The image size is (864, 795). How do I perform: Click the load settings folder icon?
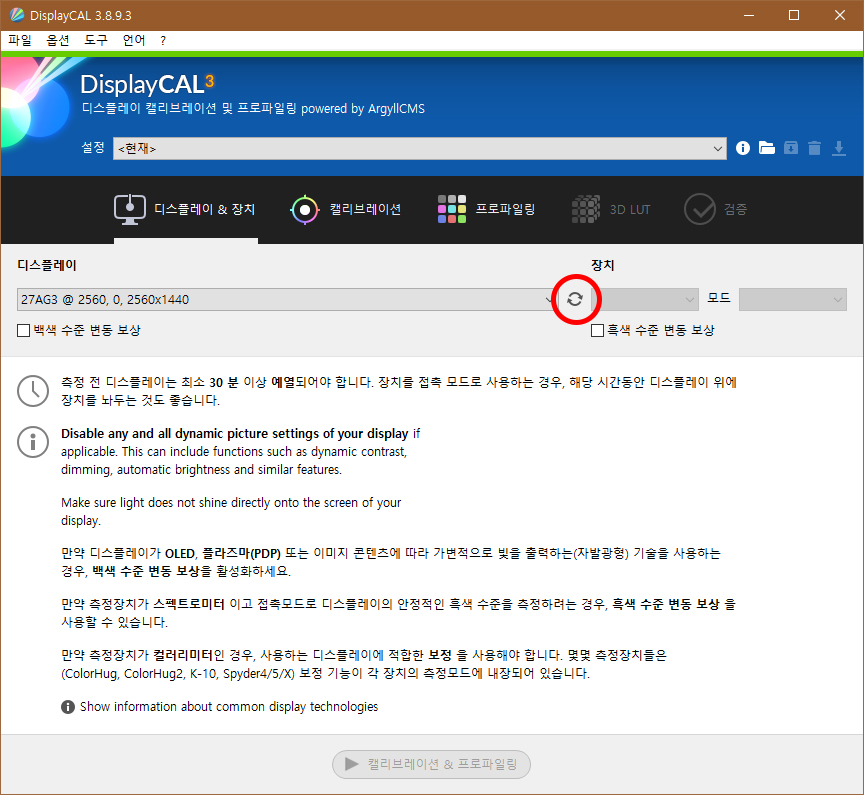[x=766, y=148]
